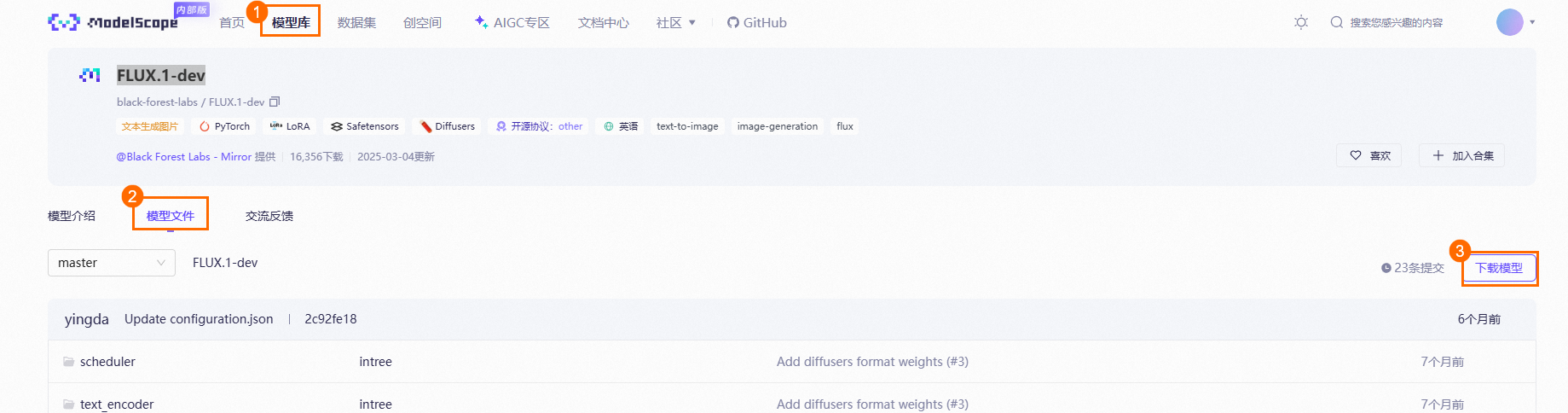Open the user avatar menu
The image size is (1568, 413).
point(1510,22)
